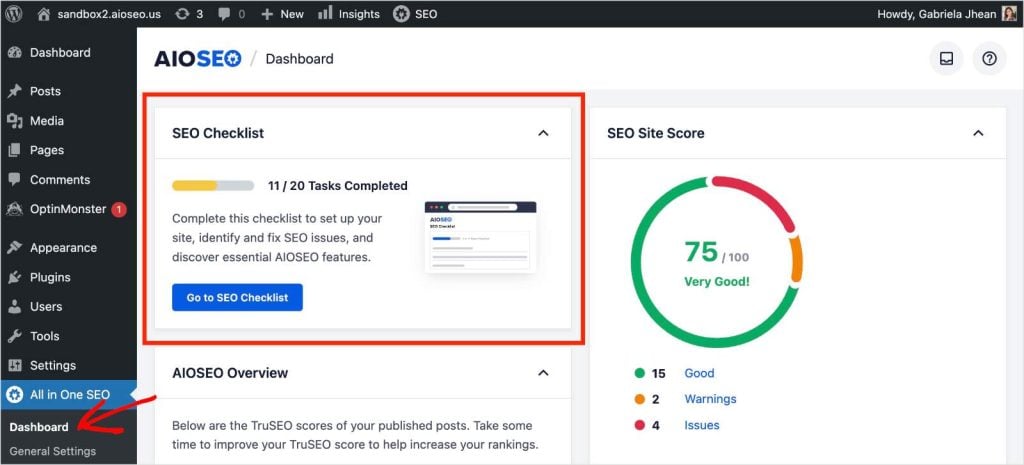Visit site sandbox2.aioseo.us link
This screenshot has width=1024, height=465.
(x=108, y=14)
